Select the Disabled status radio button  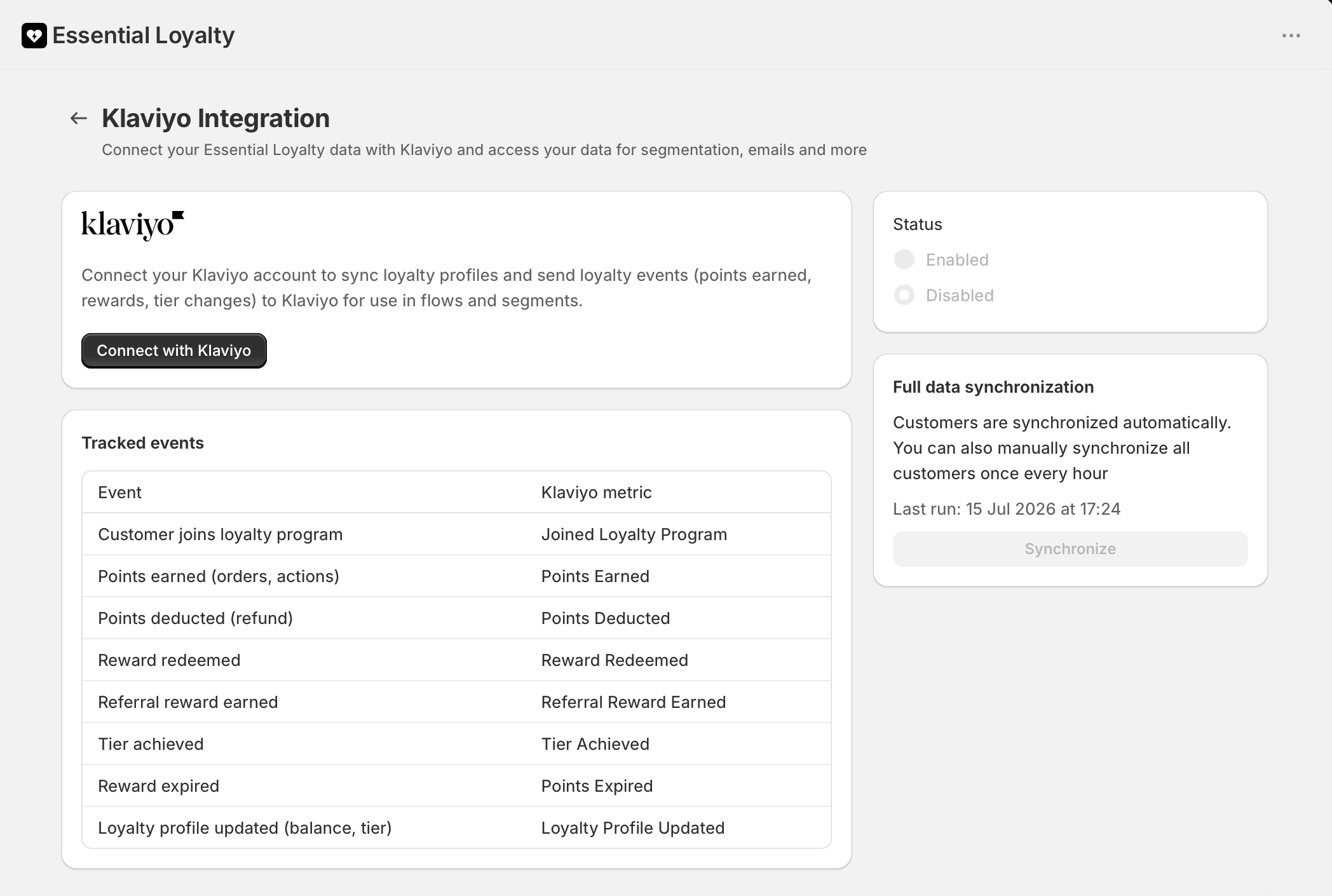coord(904,295)
